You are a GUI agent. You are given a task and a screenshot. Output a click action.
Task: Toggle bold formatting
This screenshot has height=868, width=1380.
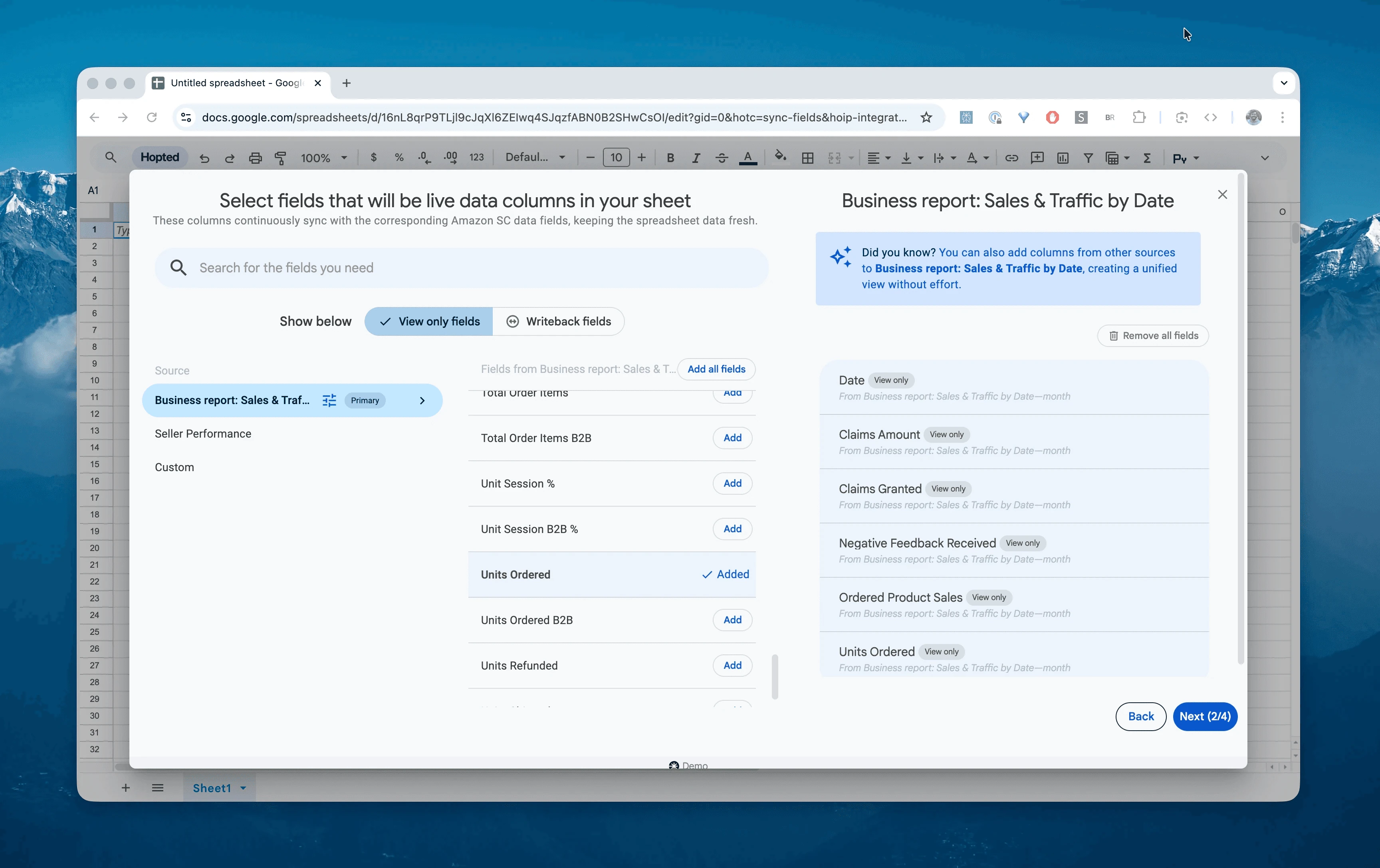point(670,158)
